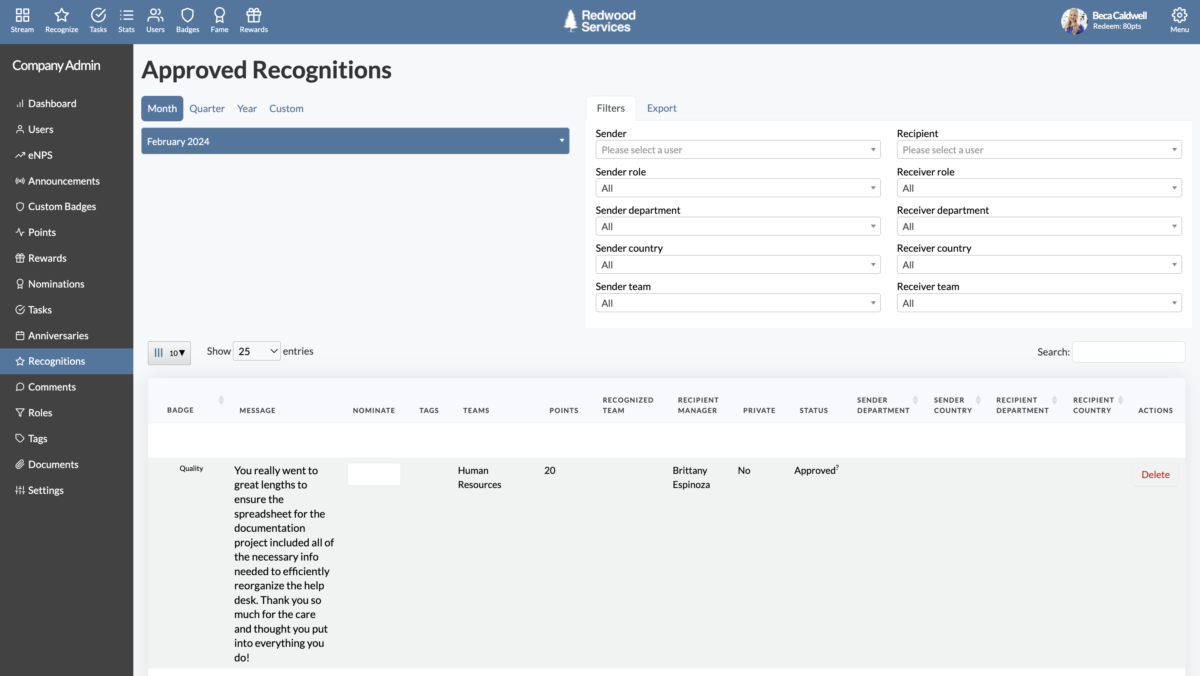Image resolution: width=1200 pixels, height=676 pixels.
Task: Toggle sorting on Sender Department column
Action: [882, 405]
